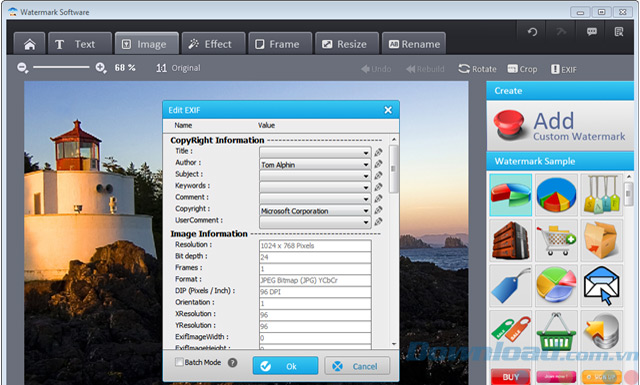Expand the Author dropdown
The width and height of the screenshot is (640, 385).
pos(366,165)
